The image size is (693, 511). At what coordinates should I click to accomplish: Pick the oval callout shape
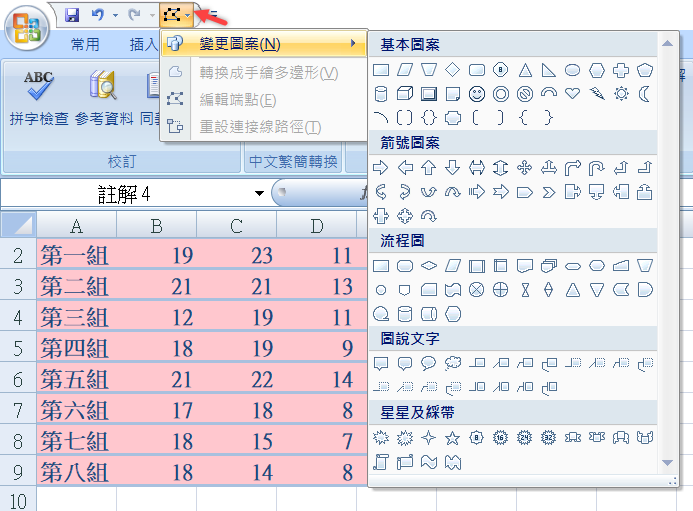coord(429,363)
